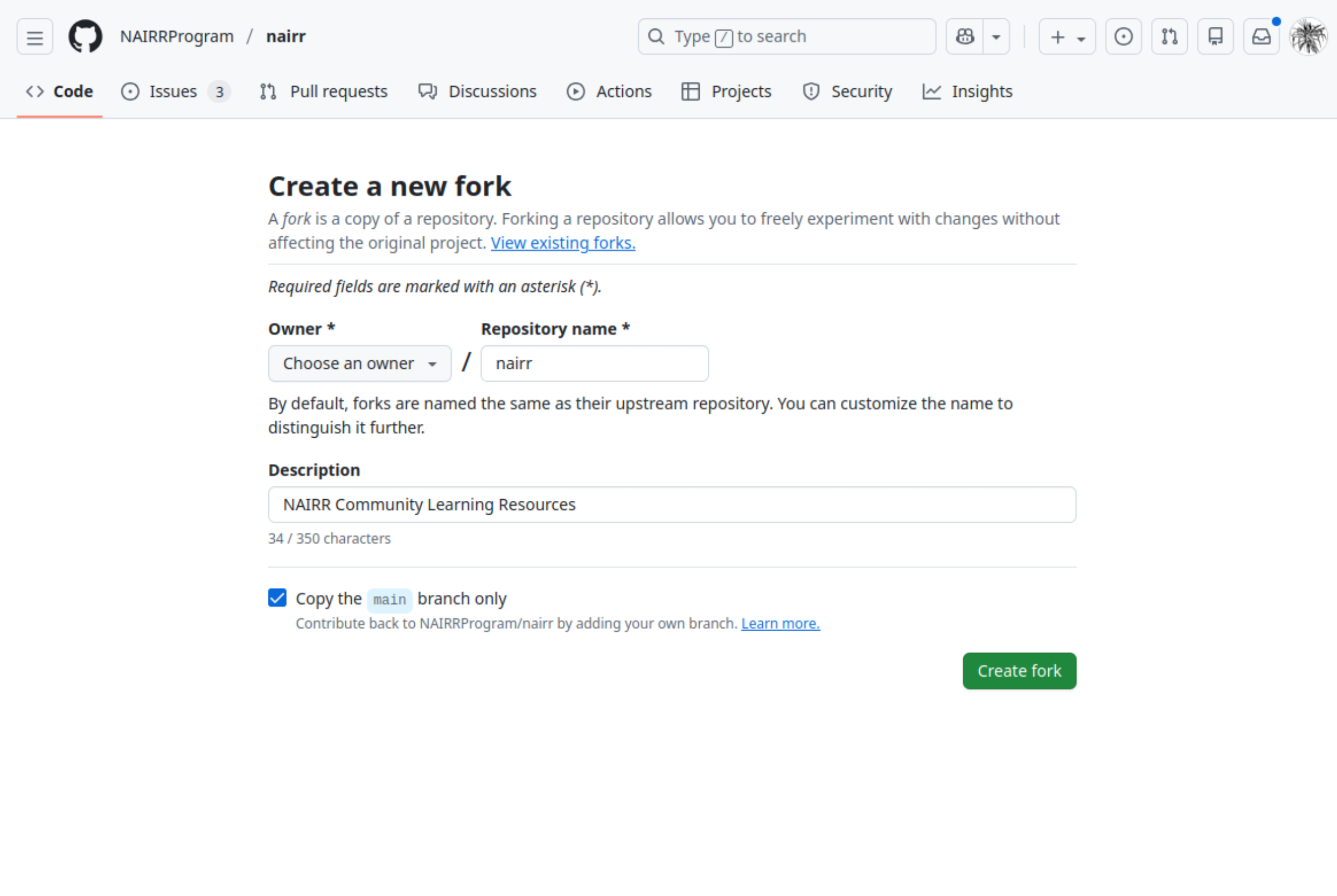The width and height of the screenshot is (1337, 896).
Task: Switch to the Projects tab
Action: click(727, 92)
